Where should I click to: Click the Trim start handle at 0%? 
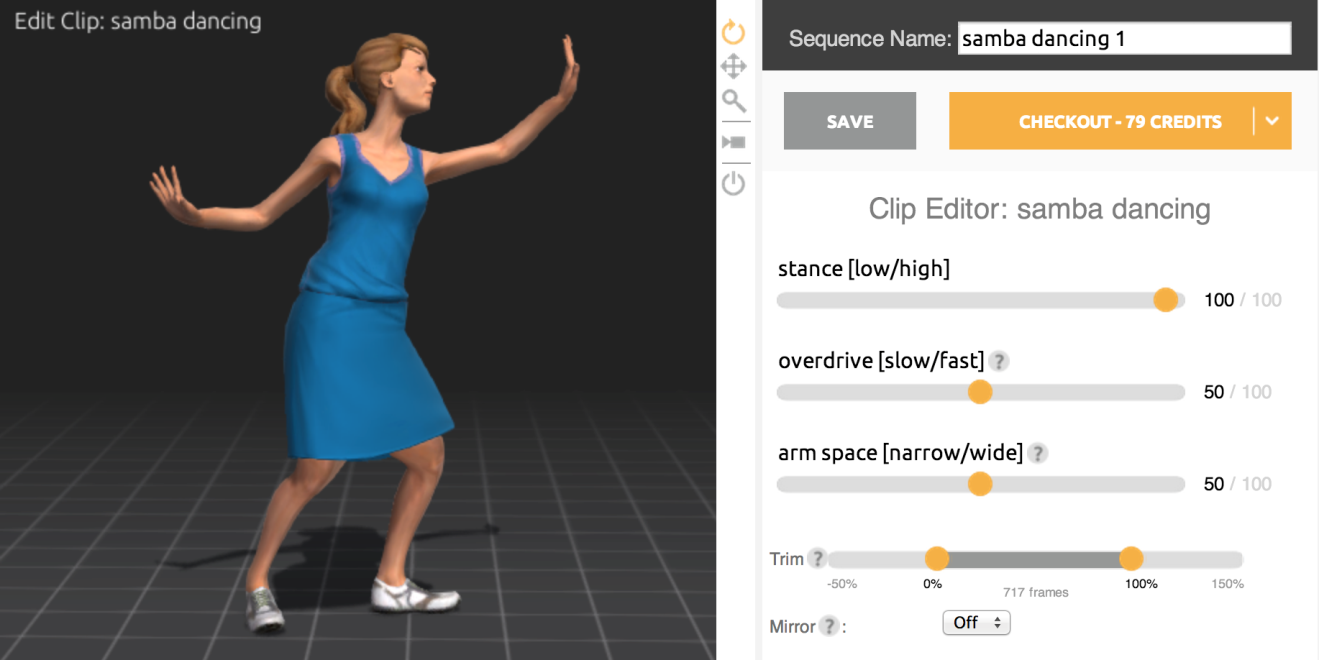click(936, 559)
